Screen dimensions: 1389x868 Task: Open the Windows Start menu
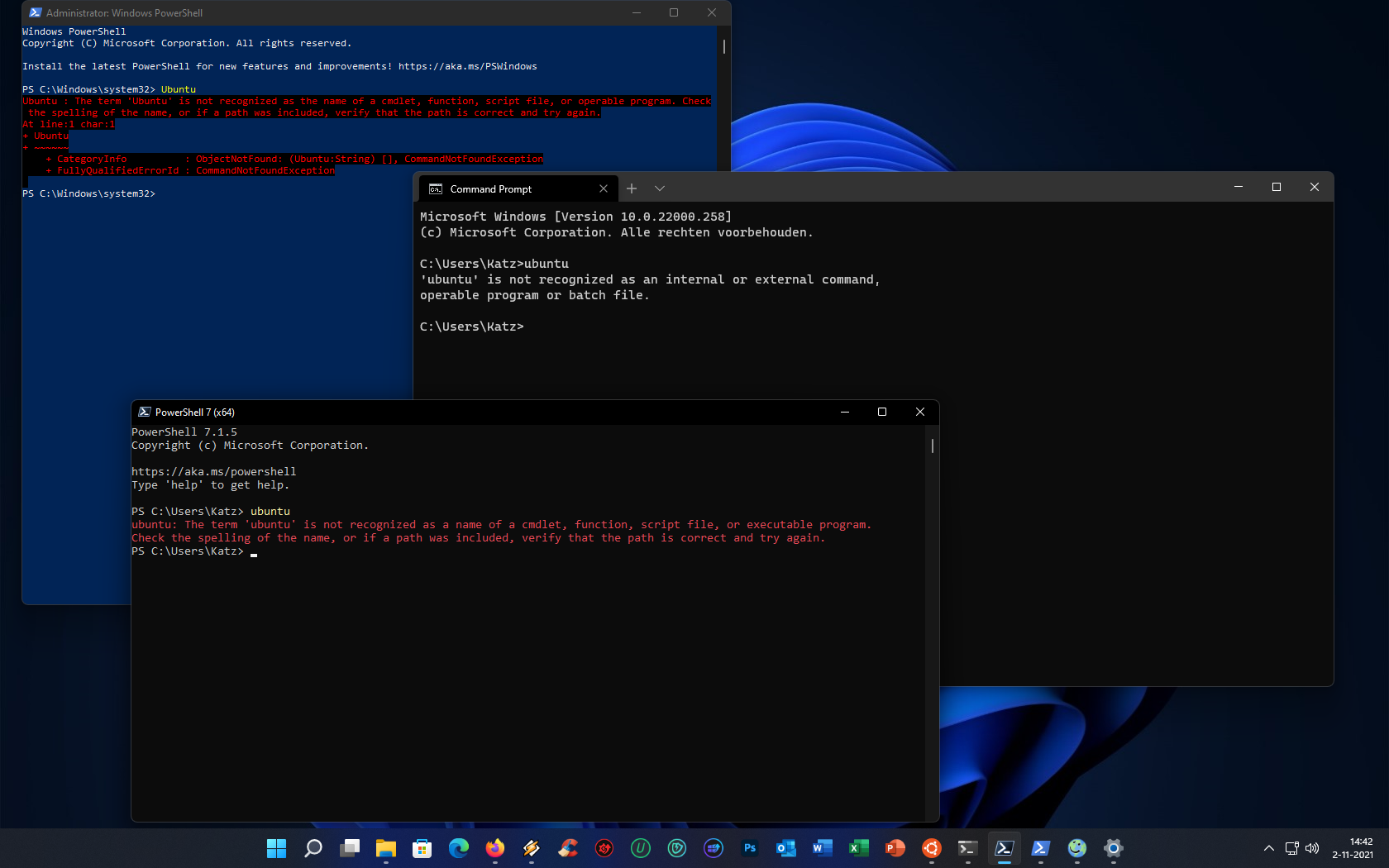click(x=276, y=848)
